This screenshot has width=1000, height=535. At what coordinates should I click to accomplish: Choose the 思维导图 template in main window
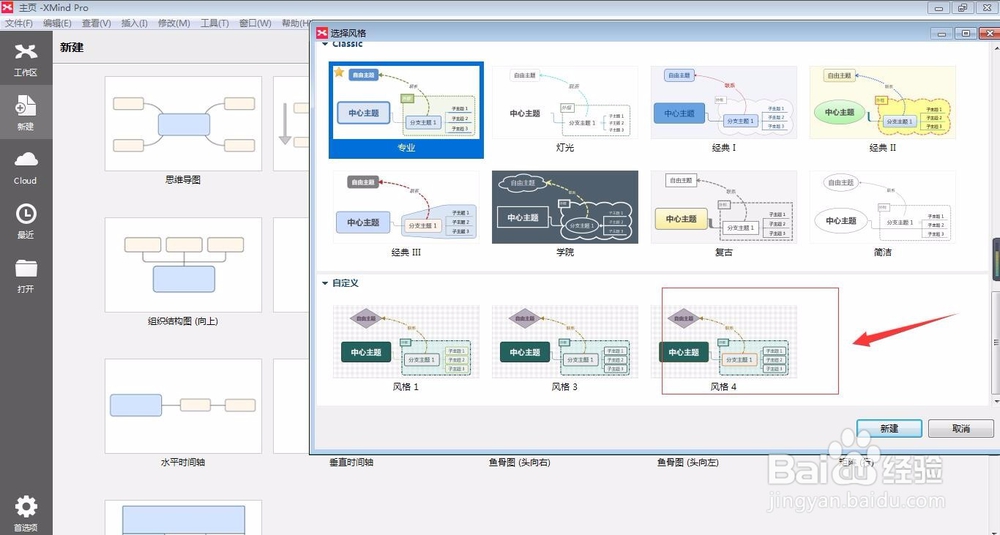click(x=183, y=124)
